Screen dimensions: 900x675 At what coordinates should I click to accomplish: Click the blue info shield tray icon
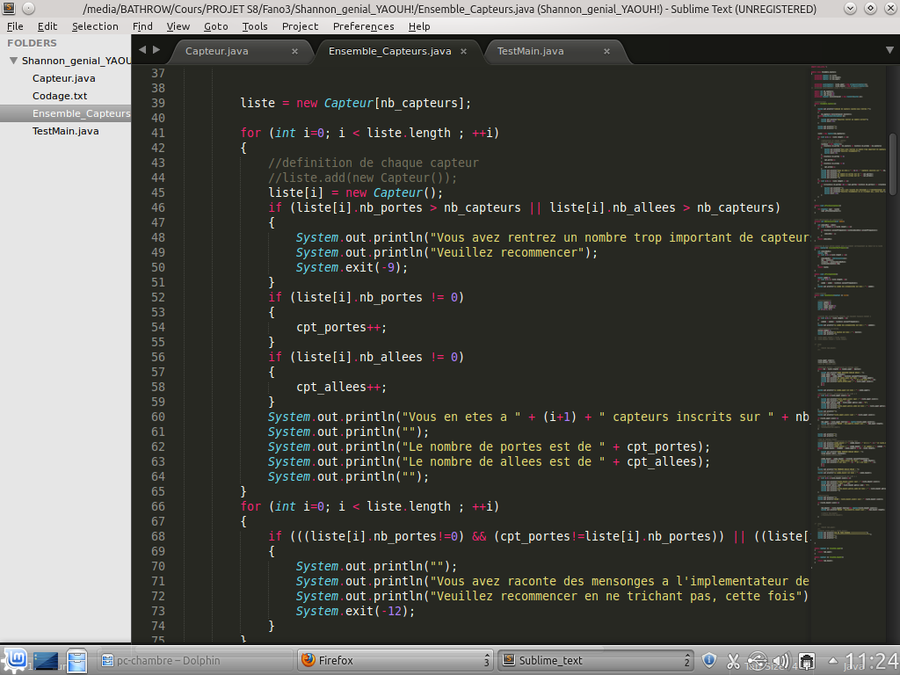point(709,660)
